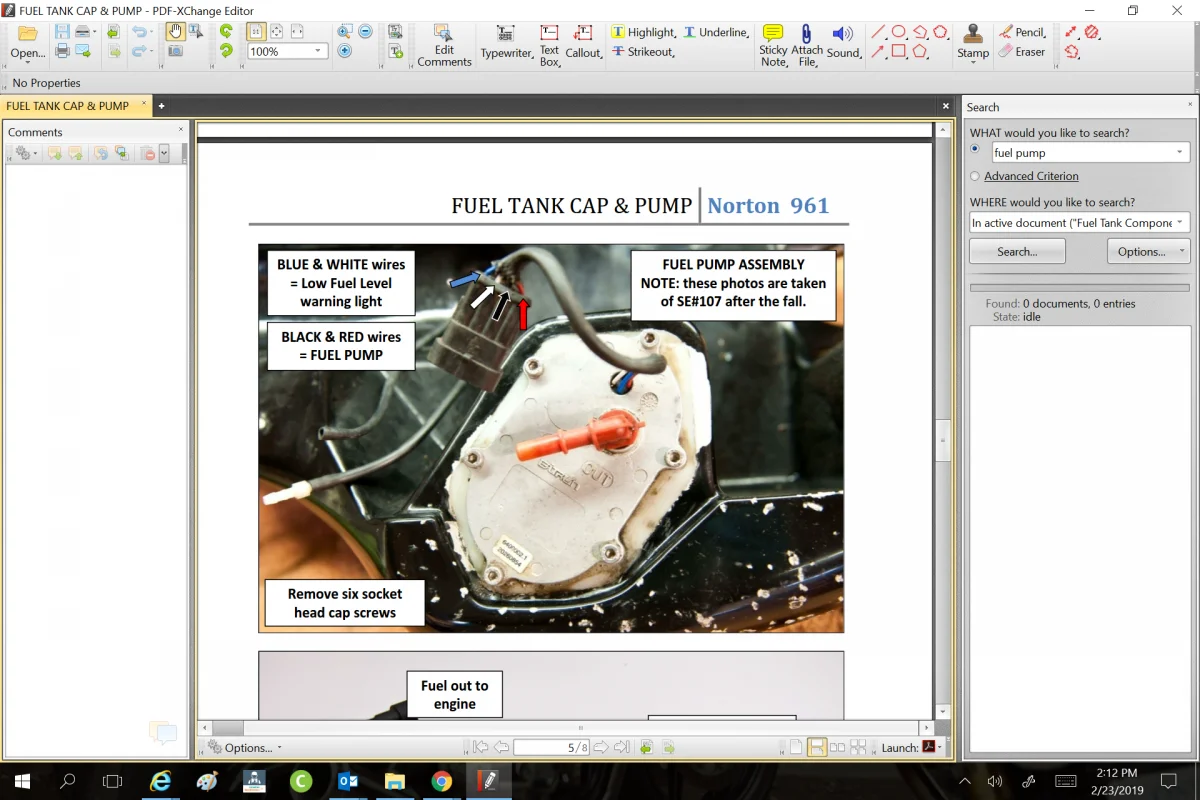This screenshot has width=1200, height=800.
Task: Activate the Eraser tool
Action: tap(1022, 52)
